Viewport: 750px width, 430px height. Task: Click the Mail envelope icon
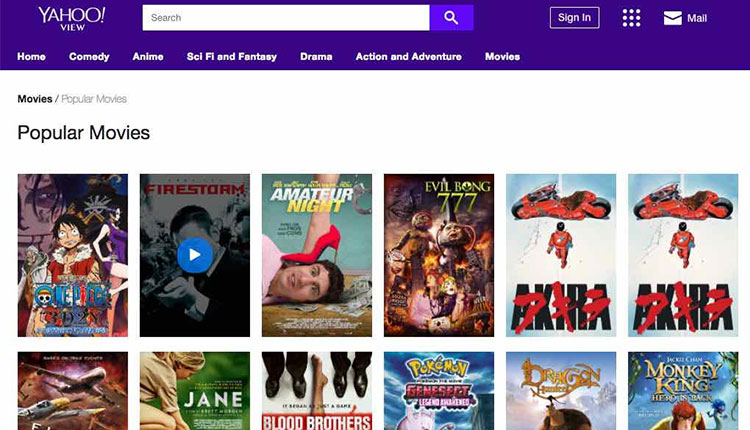(673, 18)
